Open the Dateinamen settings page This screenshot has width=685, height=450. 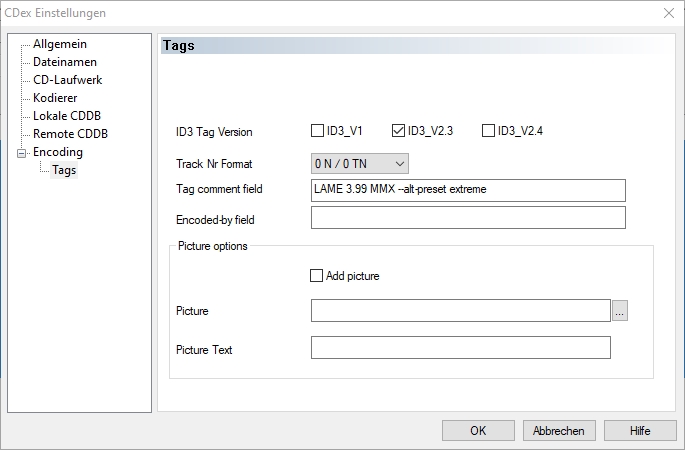click(x=65, y=62)
